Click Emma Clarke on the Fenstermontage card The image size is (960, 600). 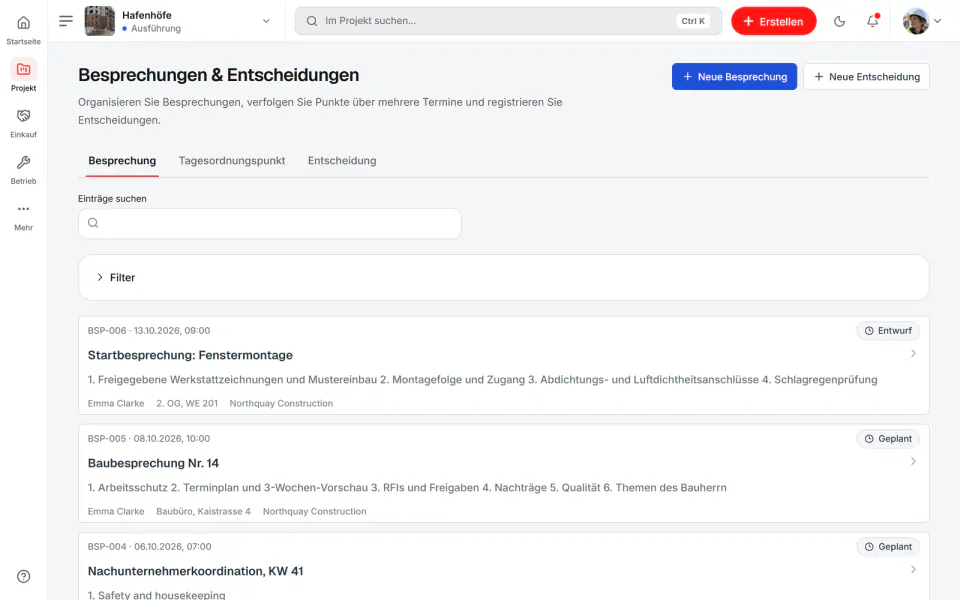116,403
